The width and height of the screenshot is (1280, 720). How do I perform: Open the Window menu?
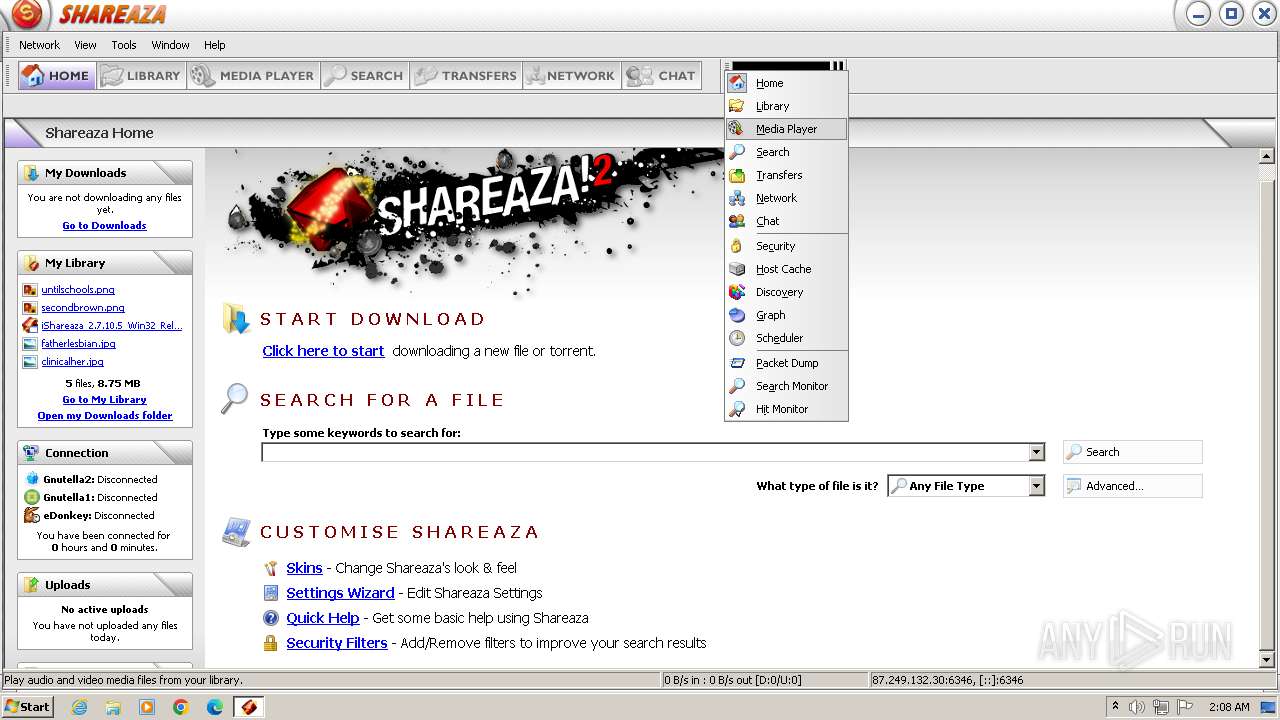170,45
